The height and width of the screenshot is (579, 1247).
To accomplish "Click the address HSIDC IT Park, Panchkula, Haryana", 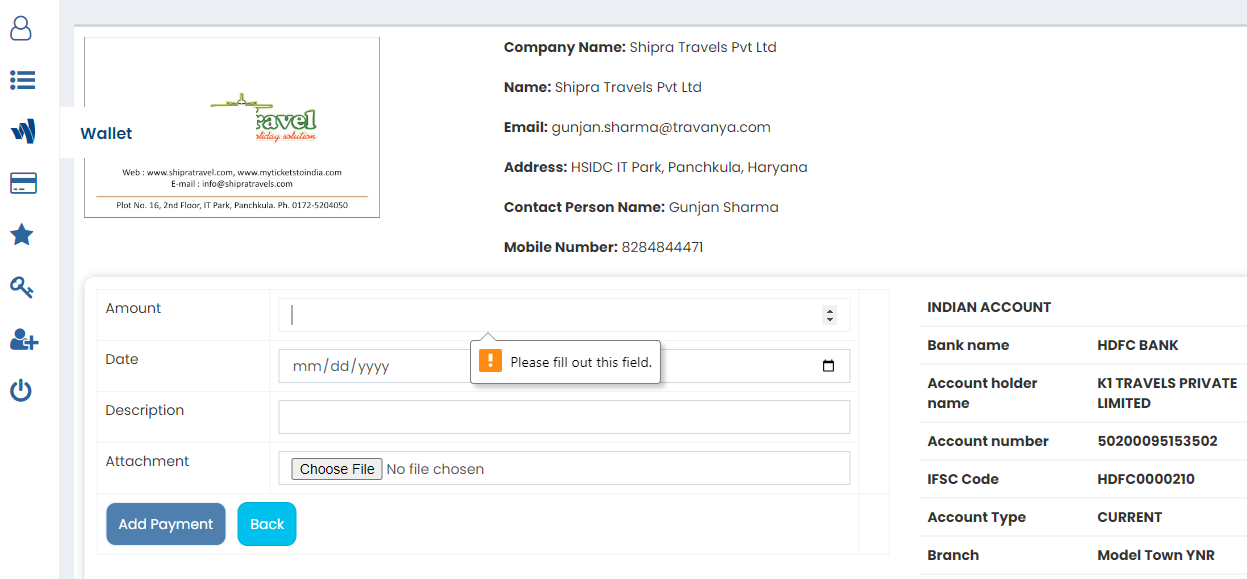I will (x=689, y=167).
